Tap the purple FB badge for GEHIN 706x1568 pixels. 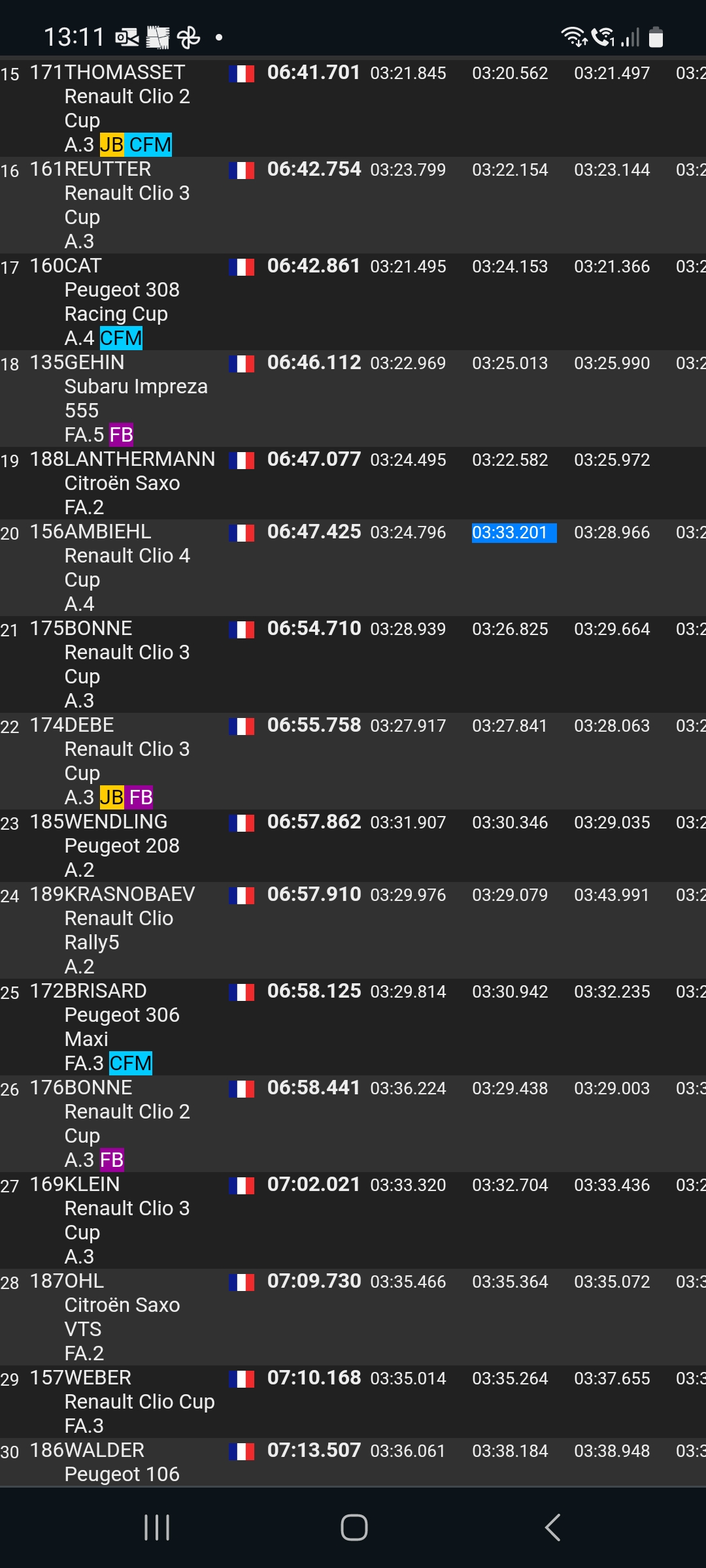(121, 434)
